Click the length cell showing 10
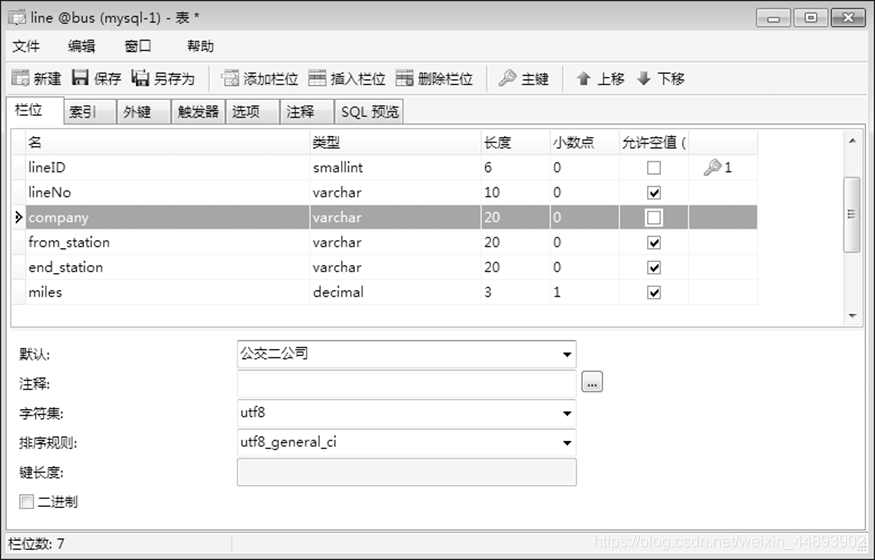This screenshot has height=560, width=875. [x=516, y=192]
